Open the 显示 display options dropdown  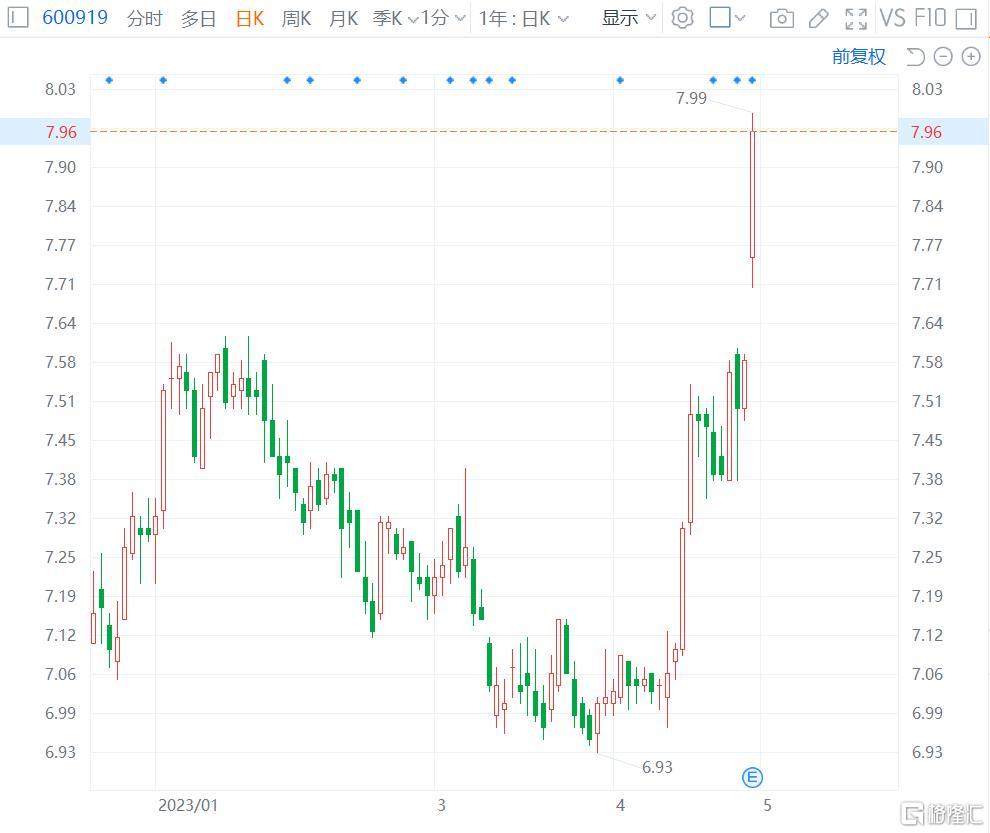(629, 18)
